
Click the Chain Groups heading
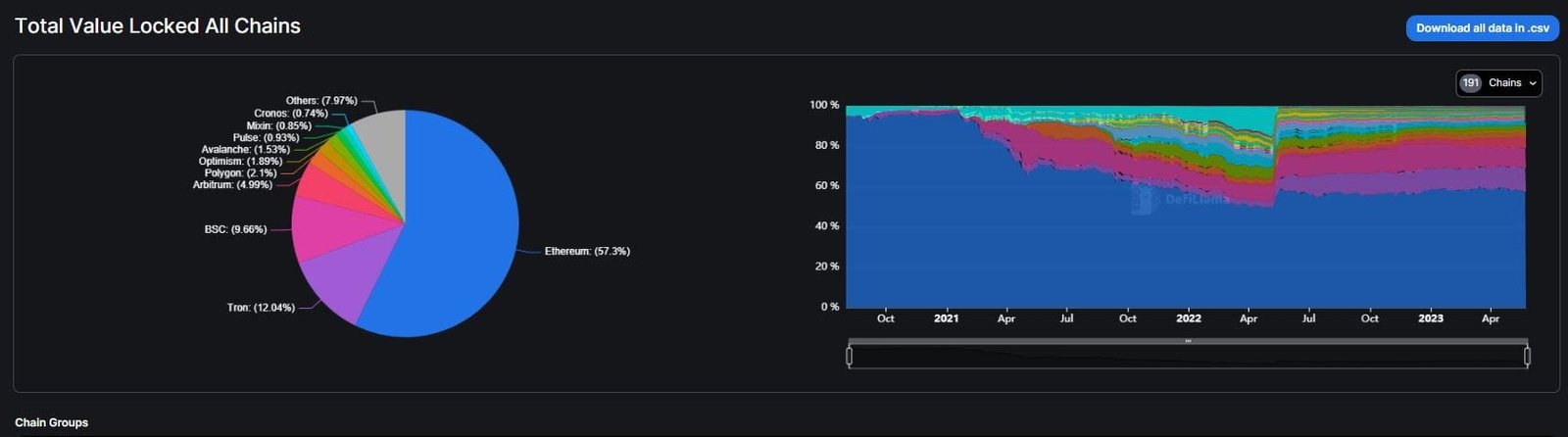coord(51,422)
